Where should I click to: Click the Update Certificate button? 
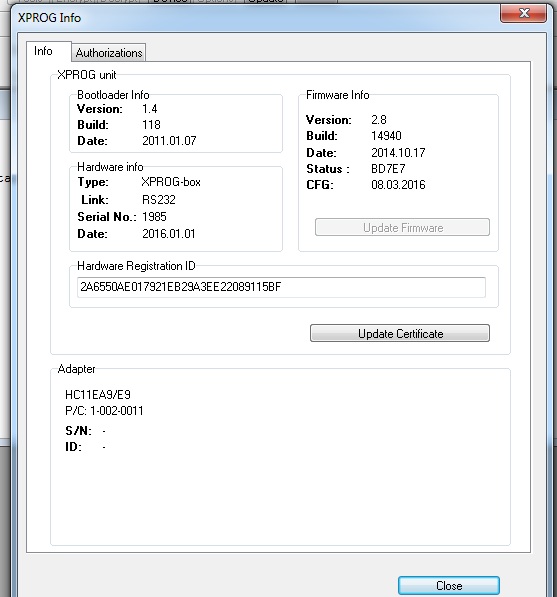[x=400, y=333]
